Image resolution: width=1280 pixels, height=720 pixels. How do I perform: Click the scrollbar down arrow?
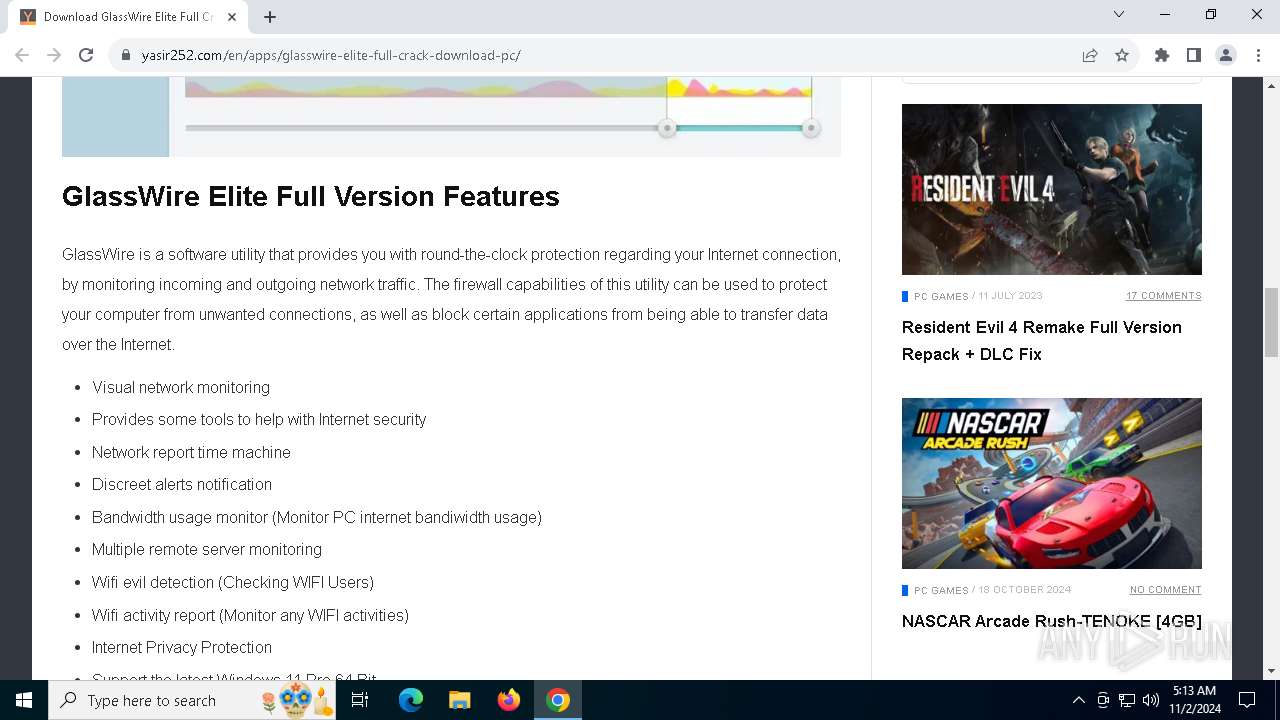pyautogui.click(x=1271, y=671)
